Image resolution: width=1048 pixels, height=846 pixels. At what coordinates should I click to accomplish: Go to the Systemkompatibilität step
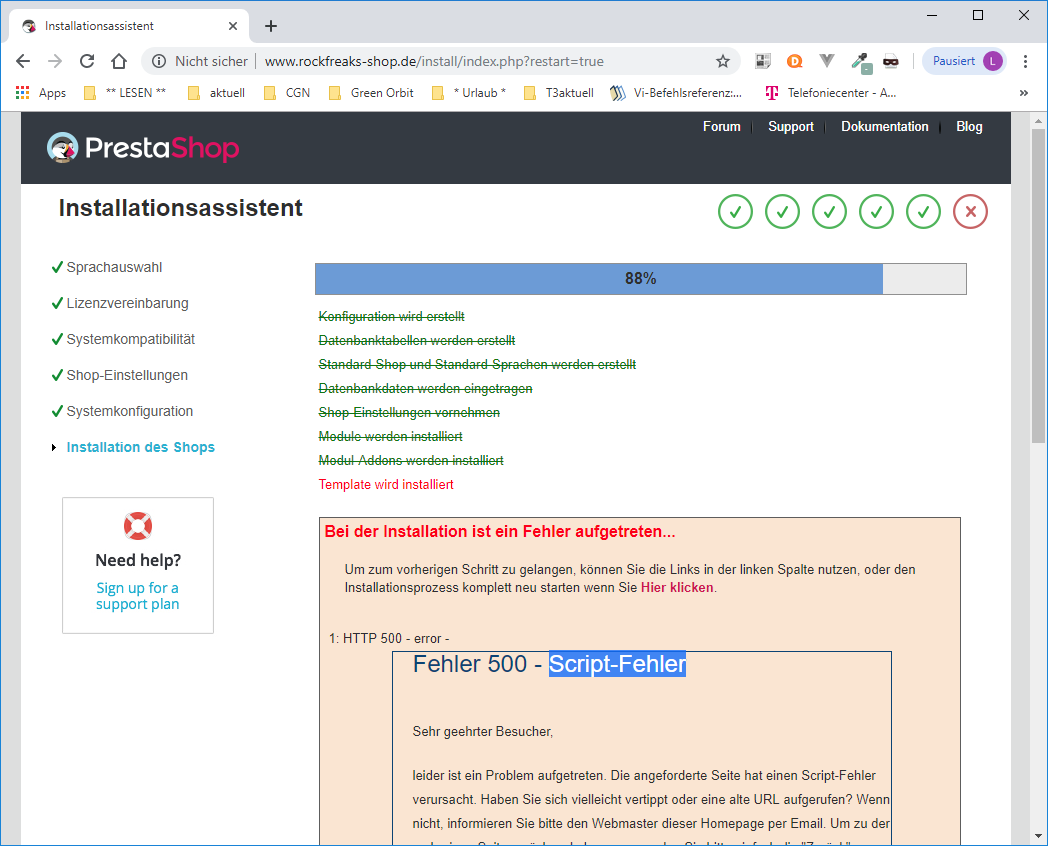130,339
